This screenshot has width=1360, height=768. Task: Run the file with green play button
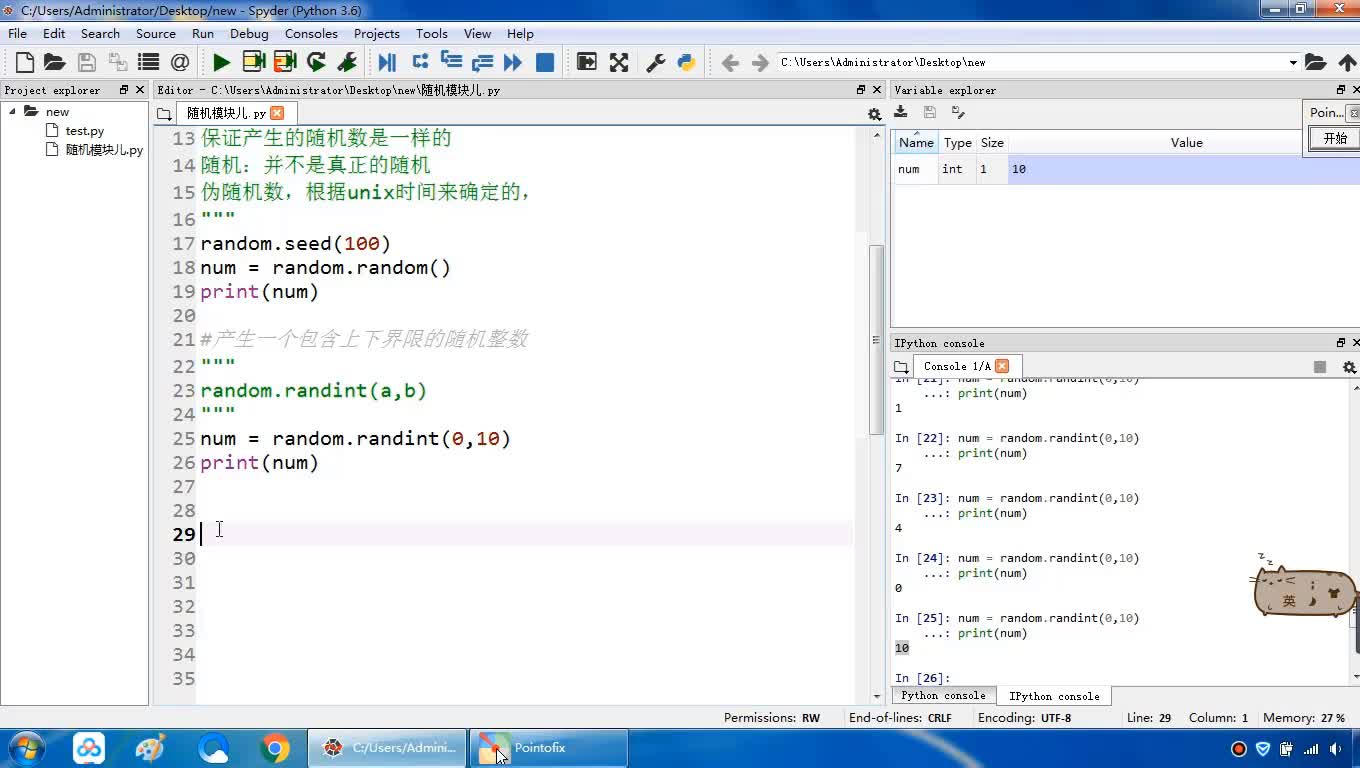[x=221, y=62]
